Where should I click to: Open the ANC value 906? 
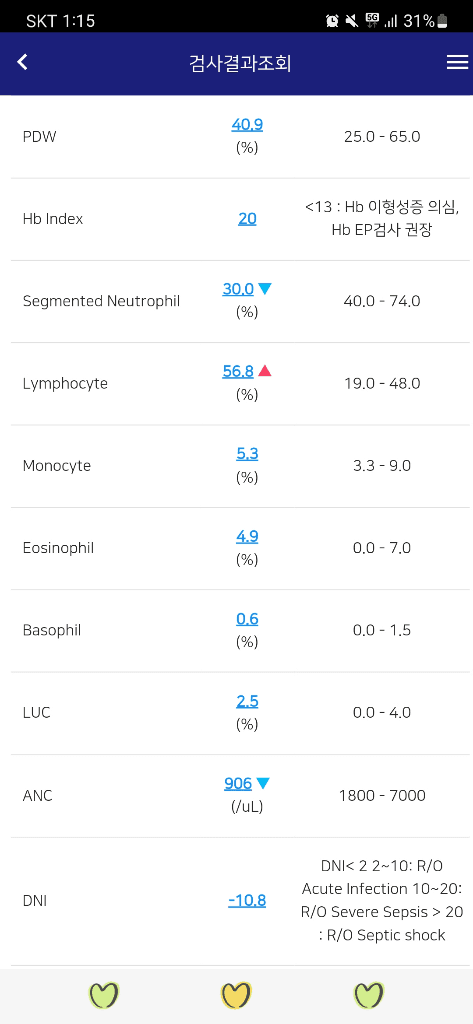(238, 783)
